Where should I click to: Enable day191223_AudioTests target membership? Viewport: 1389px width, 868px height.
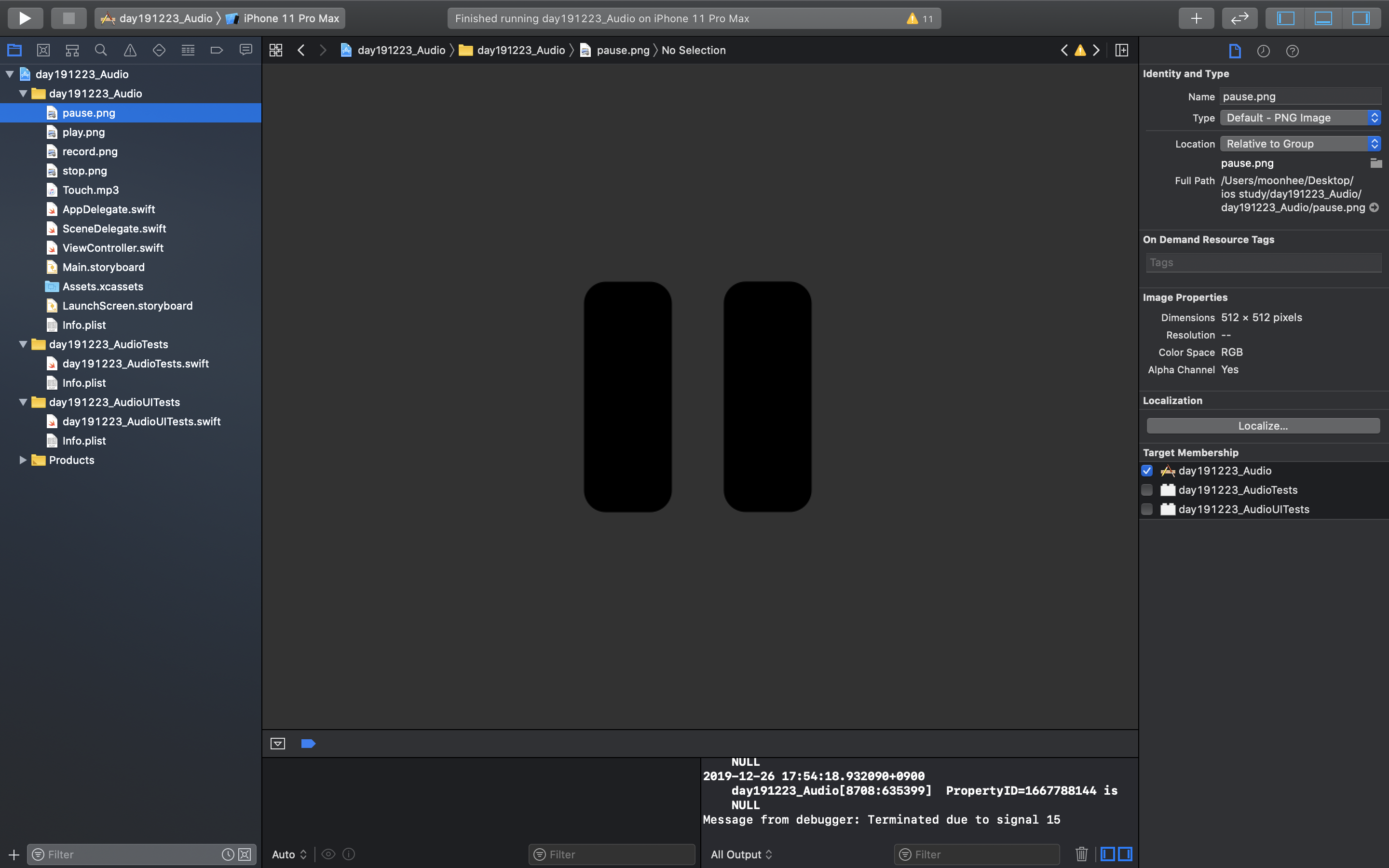pos(1147,490)
